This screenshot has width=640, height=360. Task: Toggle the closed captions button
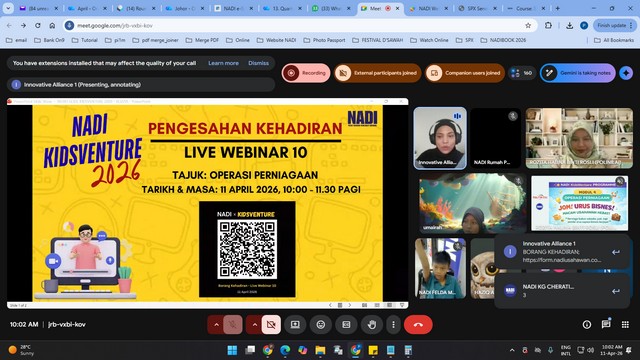pyautogui.click(x=346, y=325)
